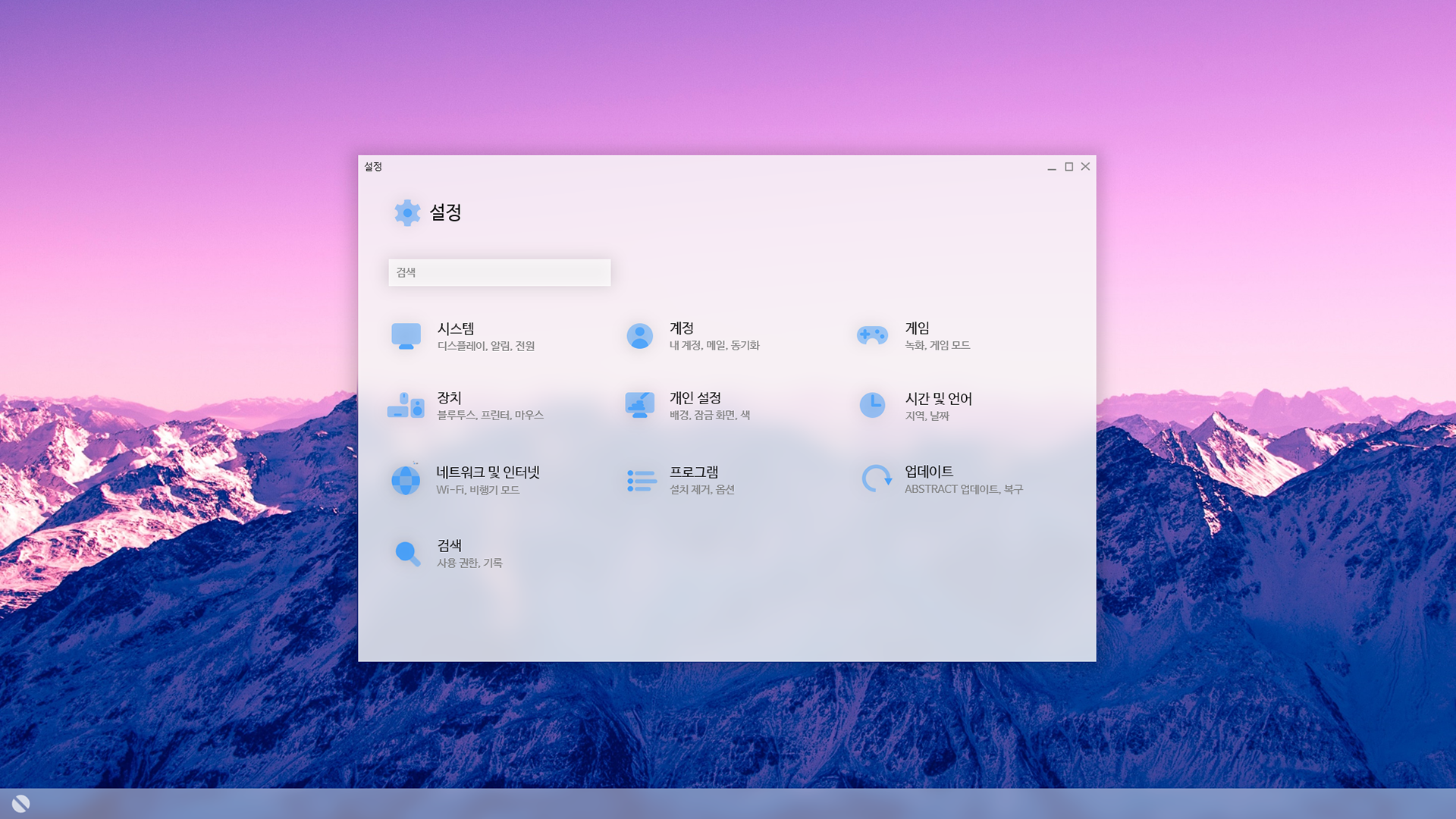1456x819 pixels.
Task: Open the 개인 설정 category label
Action: pyautogui.click(x=695, y=398)
